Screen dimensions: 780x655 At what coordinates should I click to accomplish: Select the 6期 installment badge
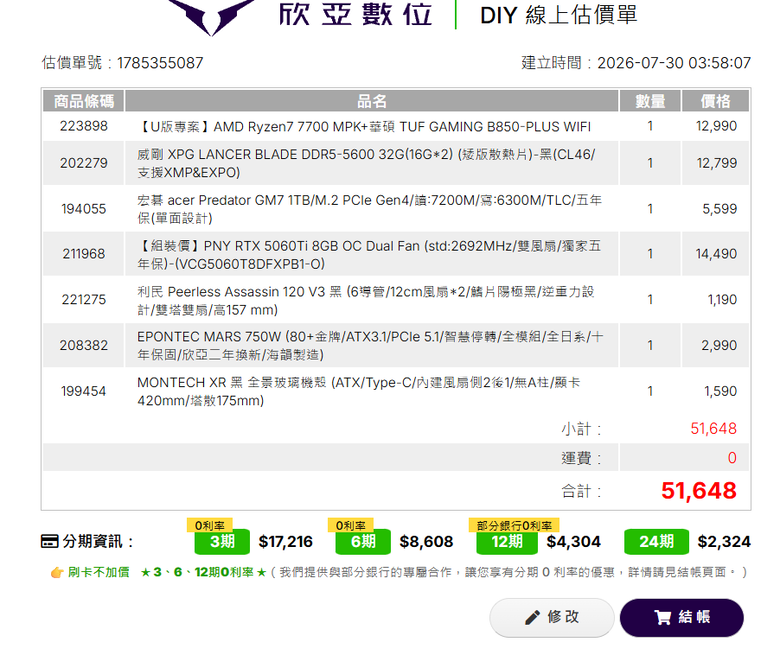click(363, 542)
